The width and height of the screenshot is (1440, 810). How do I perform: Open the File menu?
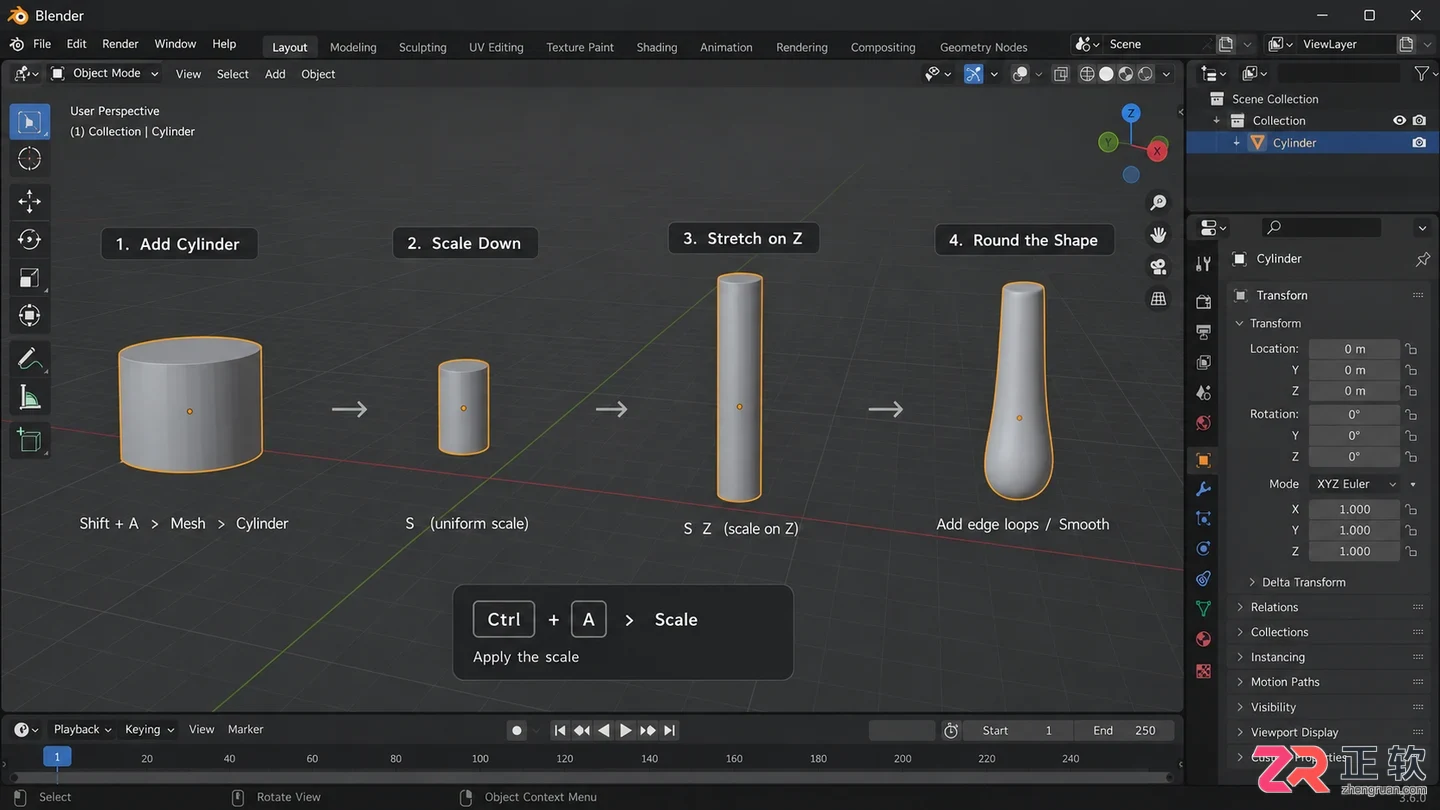point(42,44)
